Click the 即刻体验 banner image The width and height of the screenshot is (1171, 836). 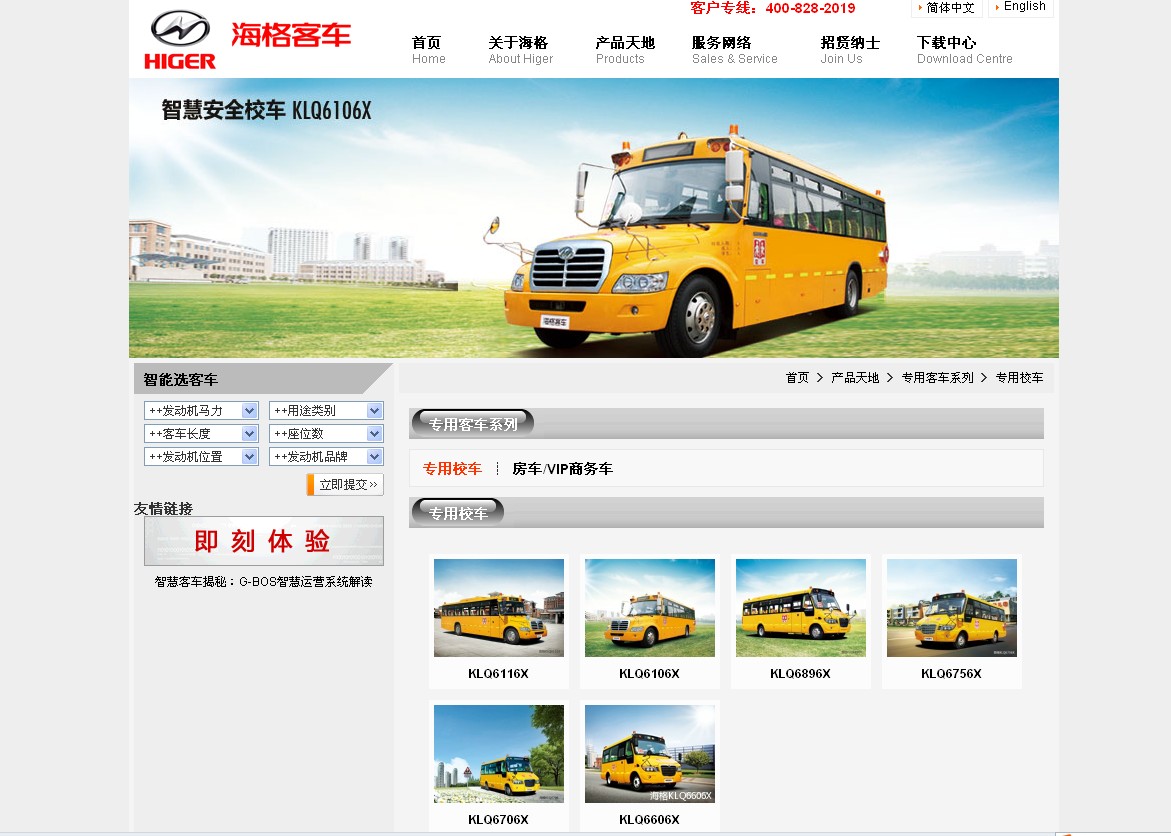[263, 541]
